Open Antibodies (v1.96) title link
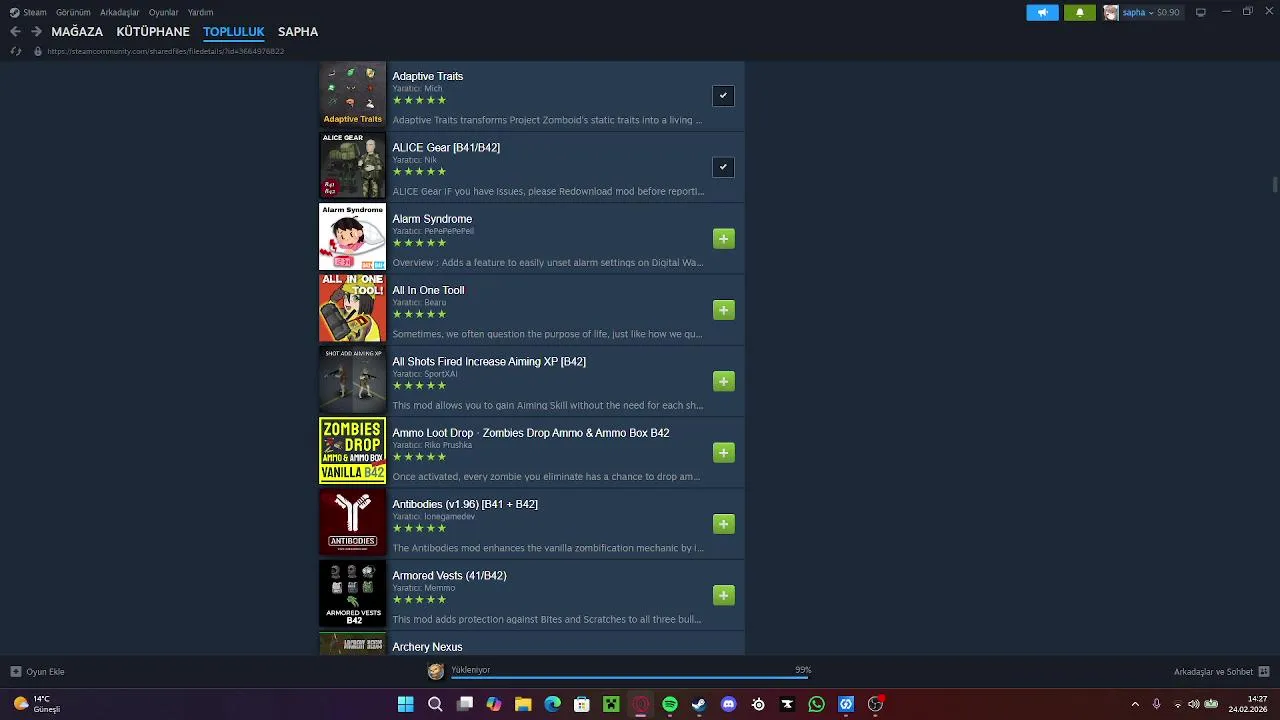The height and width of the screenshot is (720, 1280). pyautogui.click(x=465, y=504)
